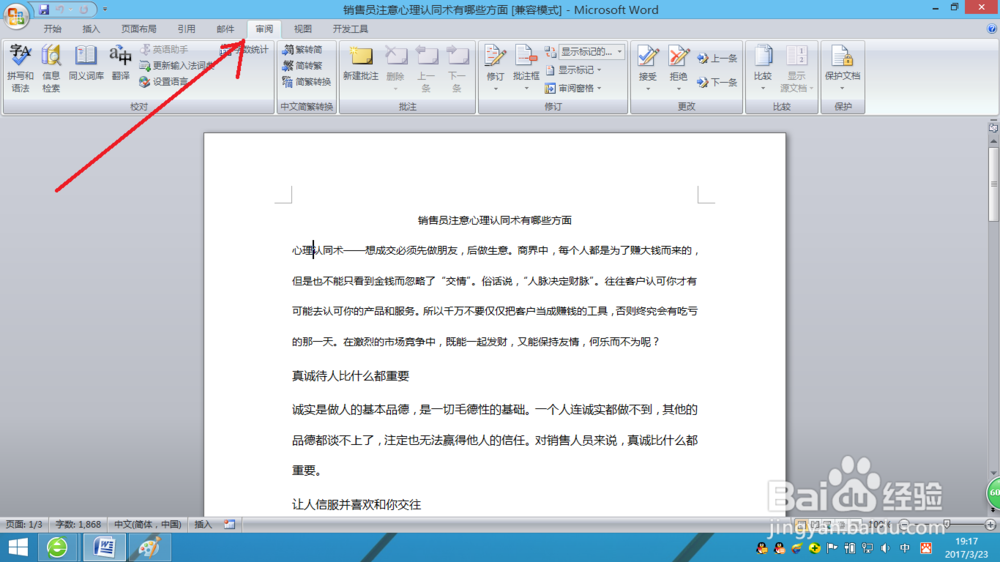Toggle 插入 overtype mode in status bar
Viewport: 1000px width, 562px height.
pos(203,524)
